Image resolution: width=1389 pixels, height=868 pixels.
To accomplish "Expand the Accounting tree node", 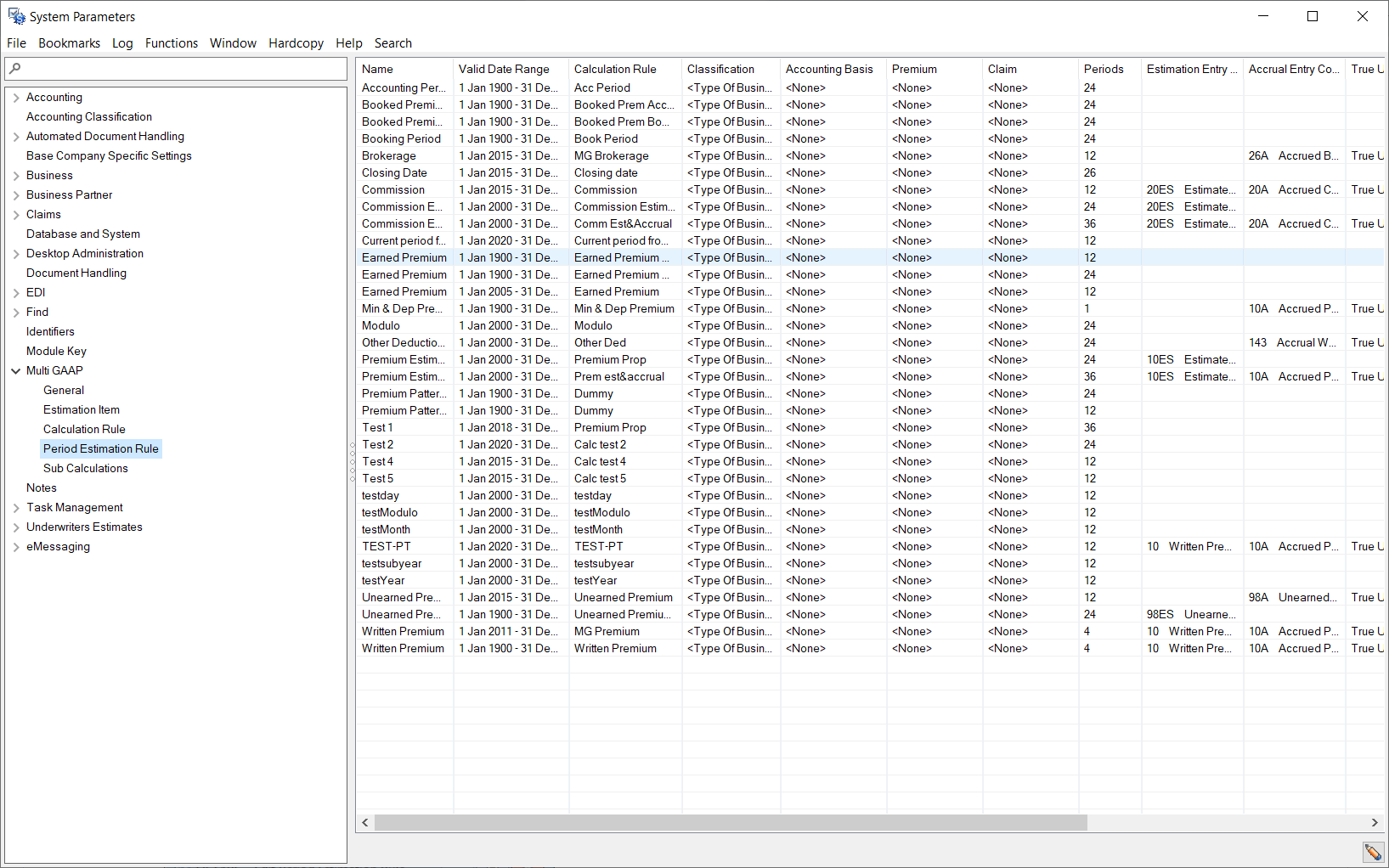I will click(x=16, y=98).
